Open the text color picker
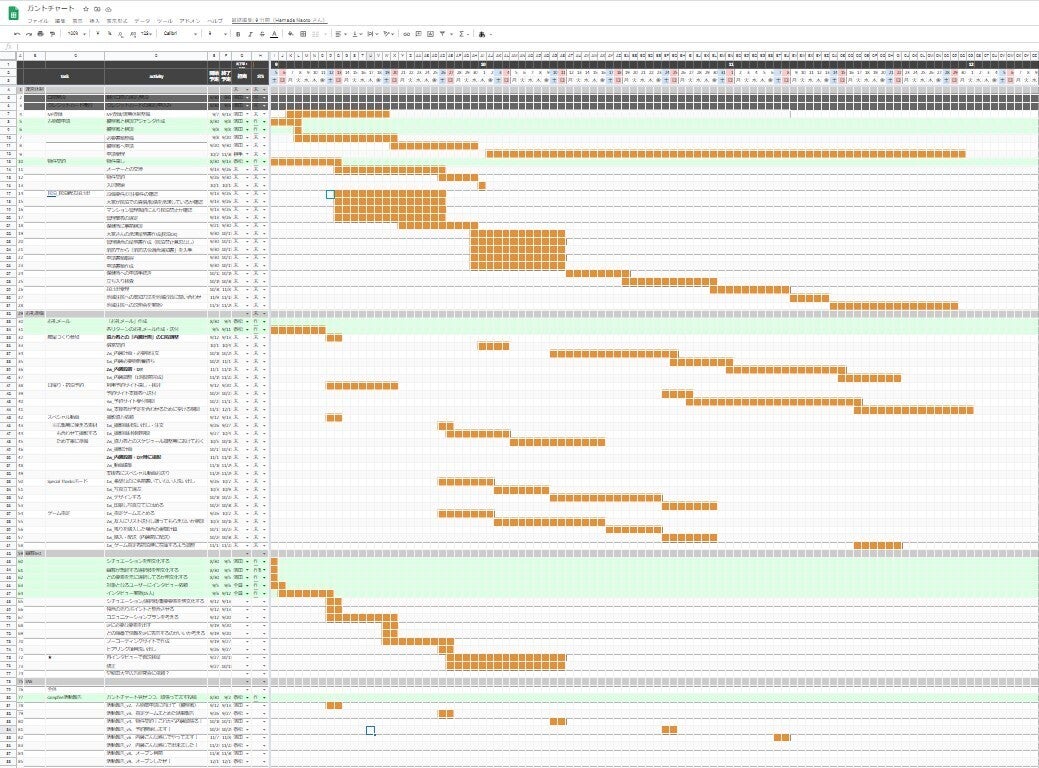Screen dimensions: 1039x768 274,33
